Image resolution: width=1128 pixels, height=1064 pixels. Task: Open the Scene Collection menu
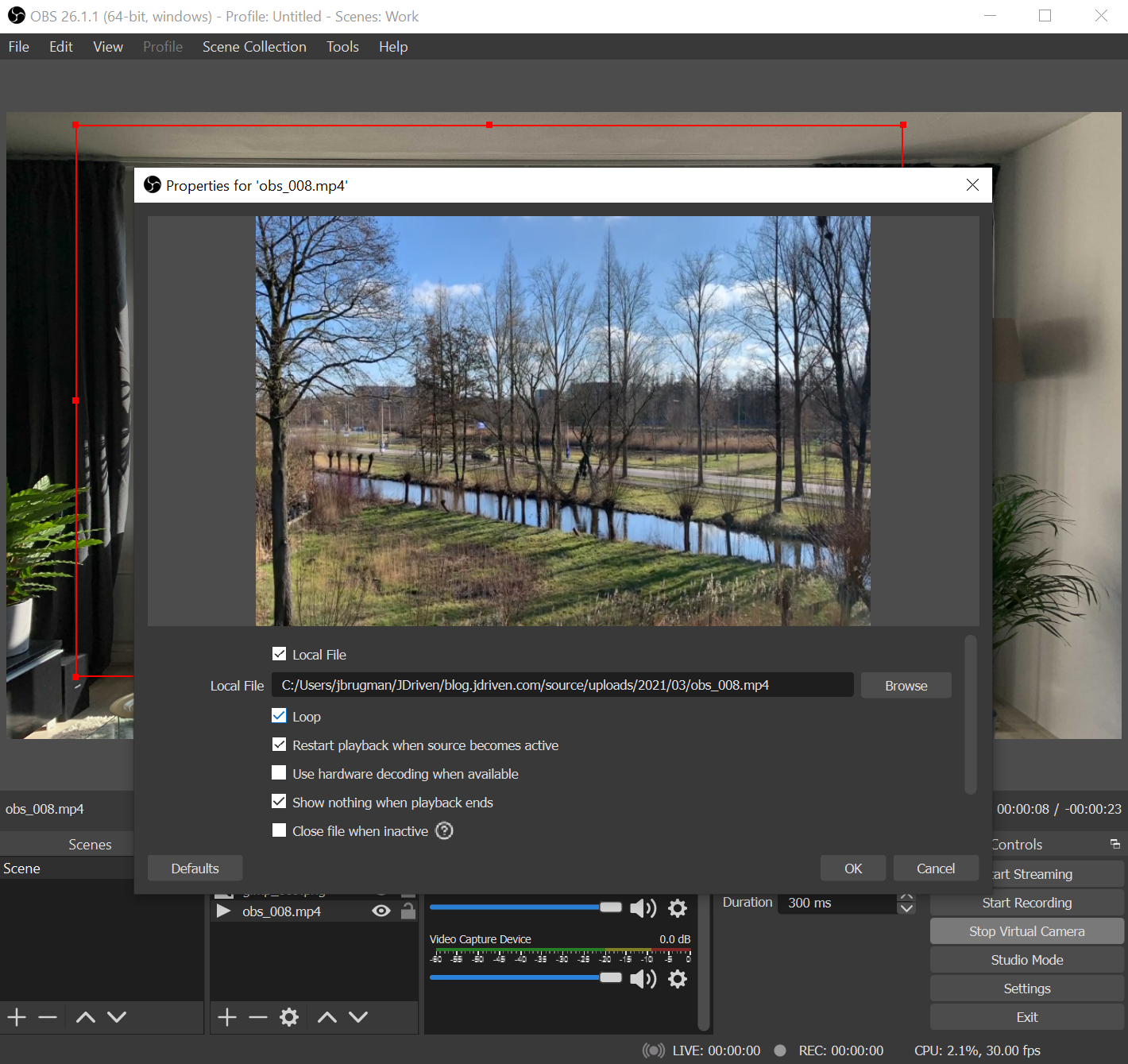[254, 47]
